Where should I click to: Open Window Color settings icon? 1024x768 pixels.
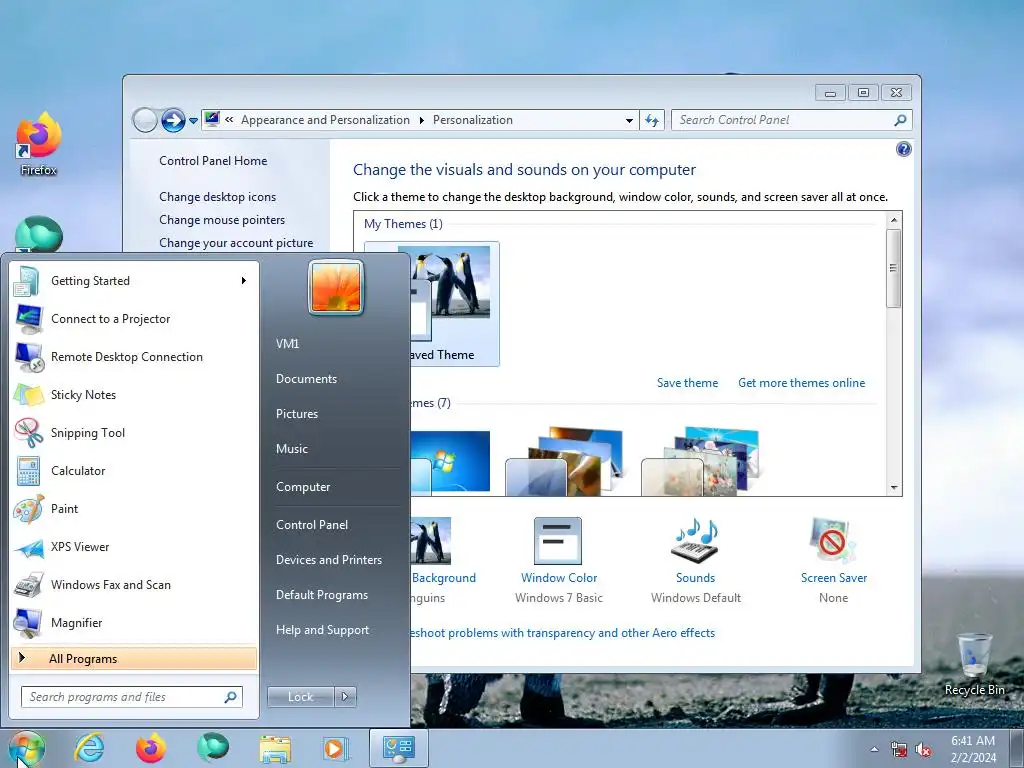[x=558, y=541]
